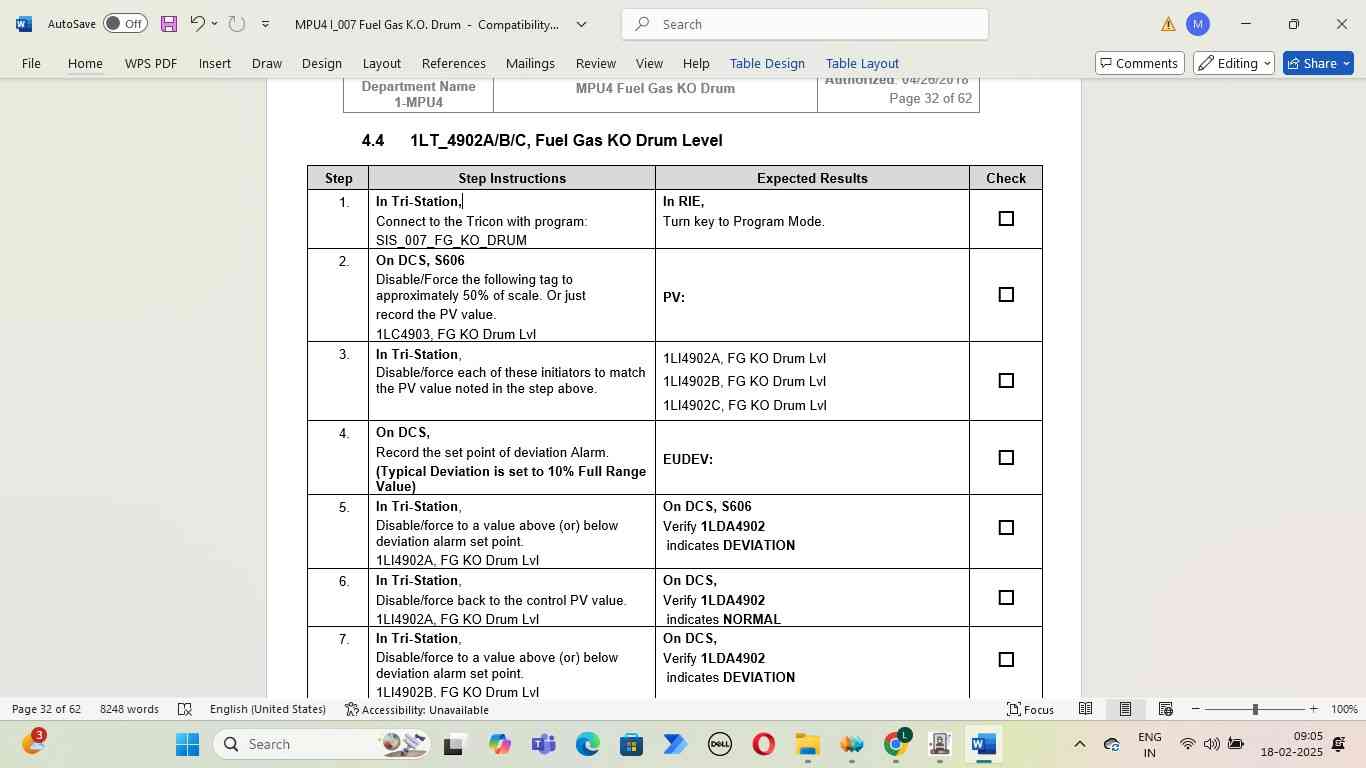Image resolution: width=1366 pixels, height=768 pixels.
Task: Open the Share dropdown
Action: [x=1318, y=63]
